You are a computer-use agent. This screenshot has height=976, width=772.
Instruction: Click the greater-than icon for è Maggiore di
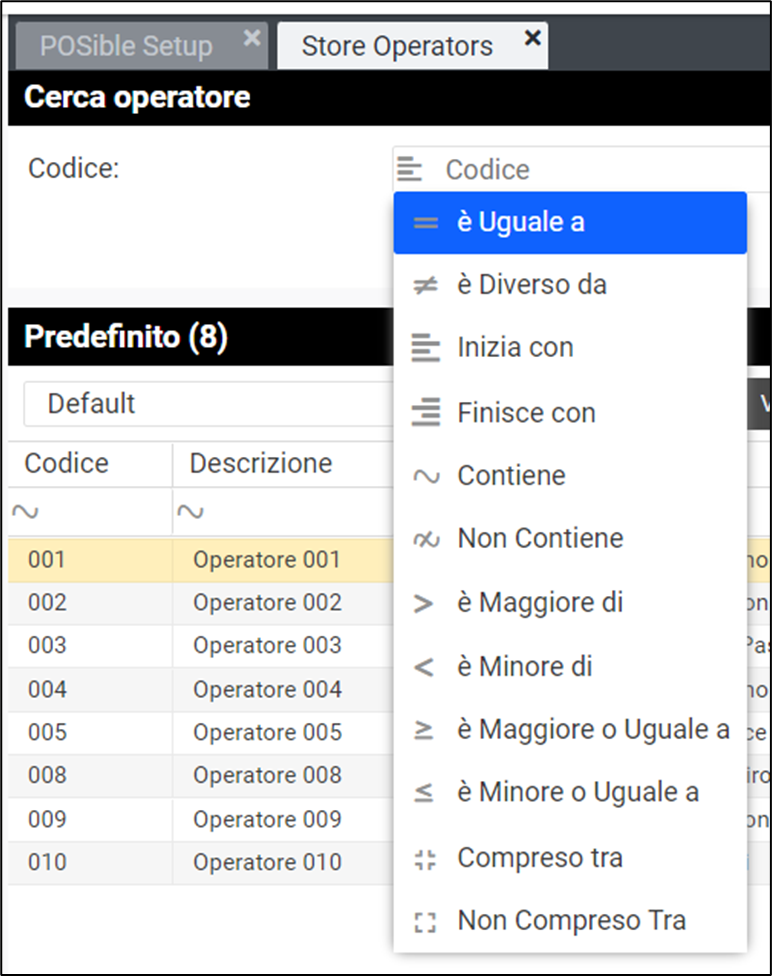pos(425,603)
